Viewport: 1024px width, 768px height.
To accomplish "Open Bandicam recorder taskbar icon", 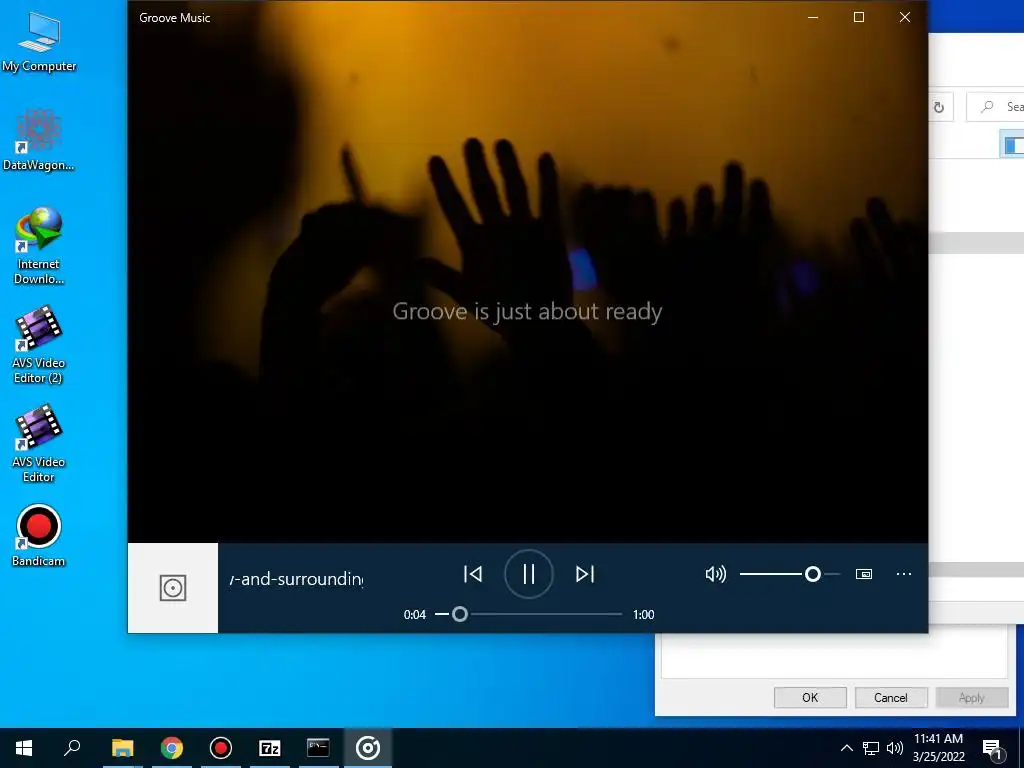I will pos(221,748).
